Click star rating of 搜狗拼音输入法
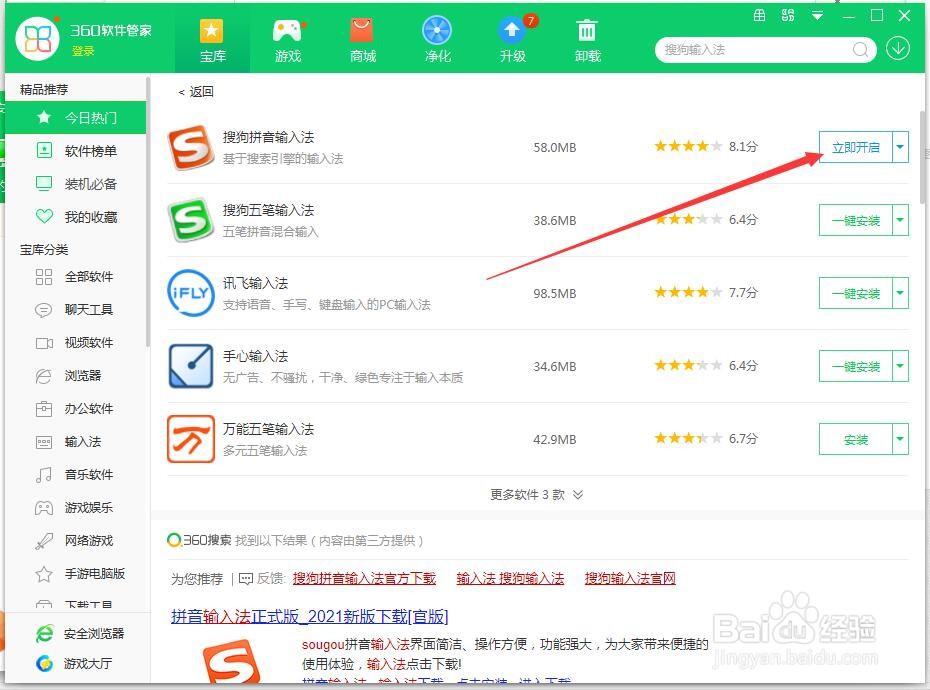 [x=688, y=146]
